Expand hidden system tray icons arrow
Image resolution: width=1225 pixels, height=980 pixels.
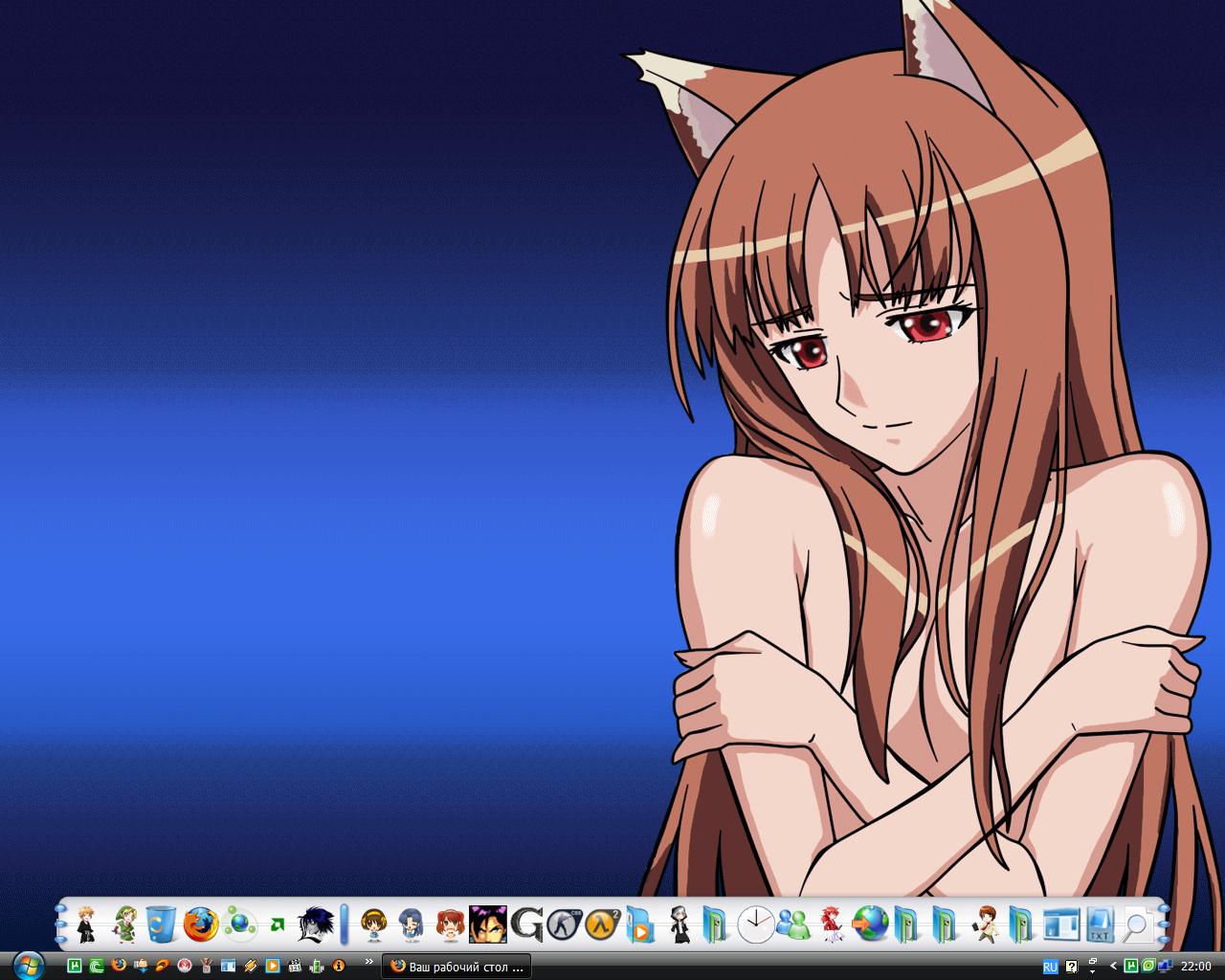pos(1114,966)
